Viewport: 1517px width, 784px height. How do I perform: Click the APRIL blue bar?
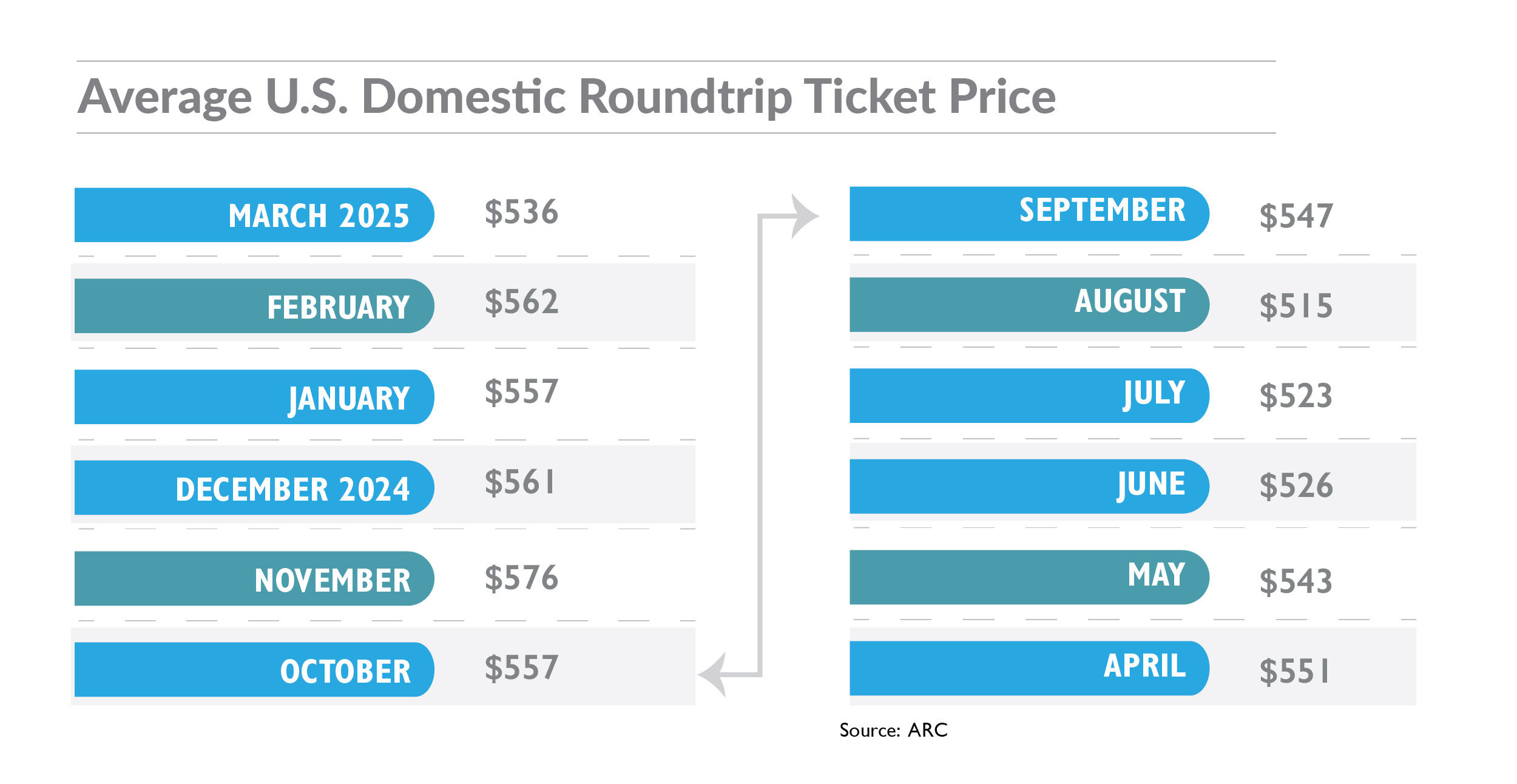coord(1029,668)
